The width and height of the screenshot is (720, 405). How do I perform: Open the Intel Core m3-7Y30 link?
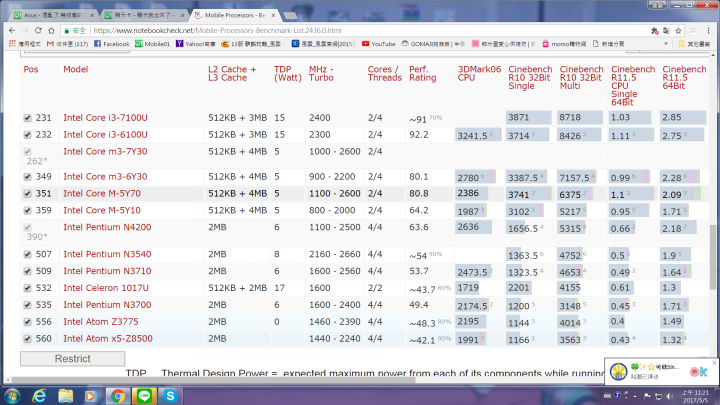[105, 152]
